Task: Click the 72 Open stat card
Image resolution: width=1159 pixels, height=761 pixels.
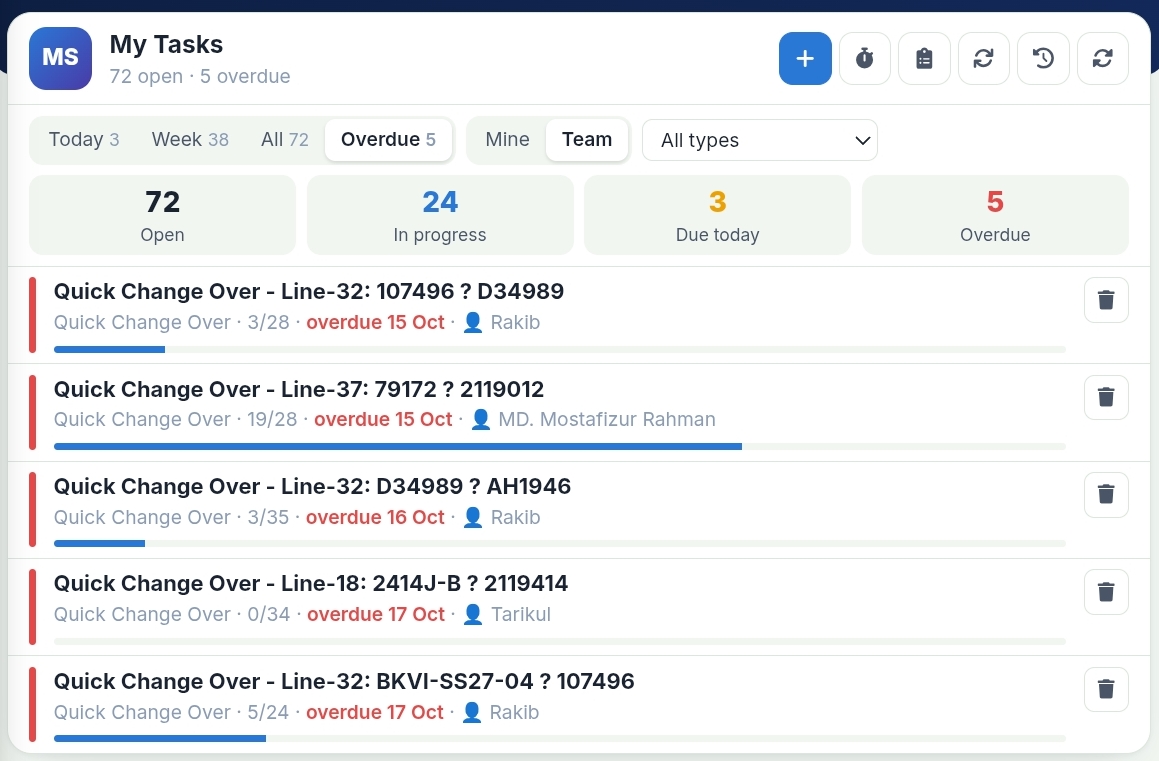Action: click(163, 215)
